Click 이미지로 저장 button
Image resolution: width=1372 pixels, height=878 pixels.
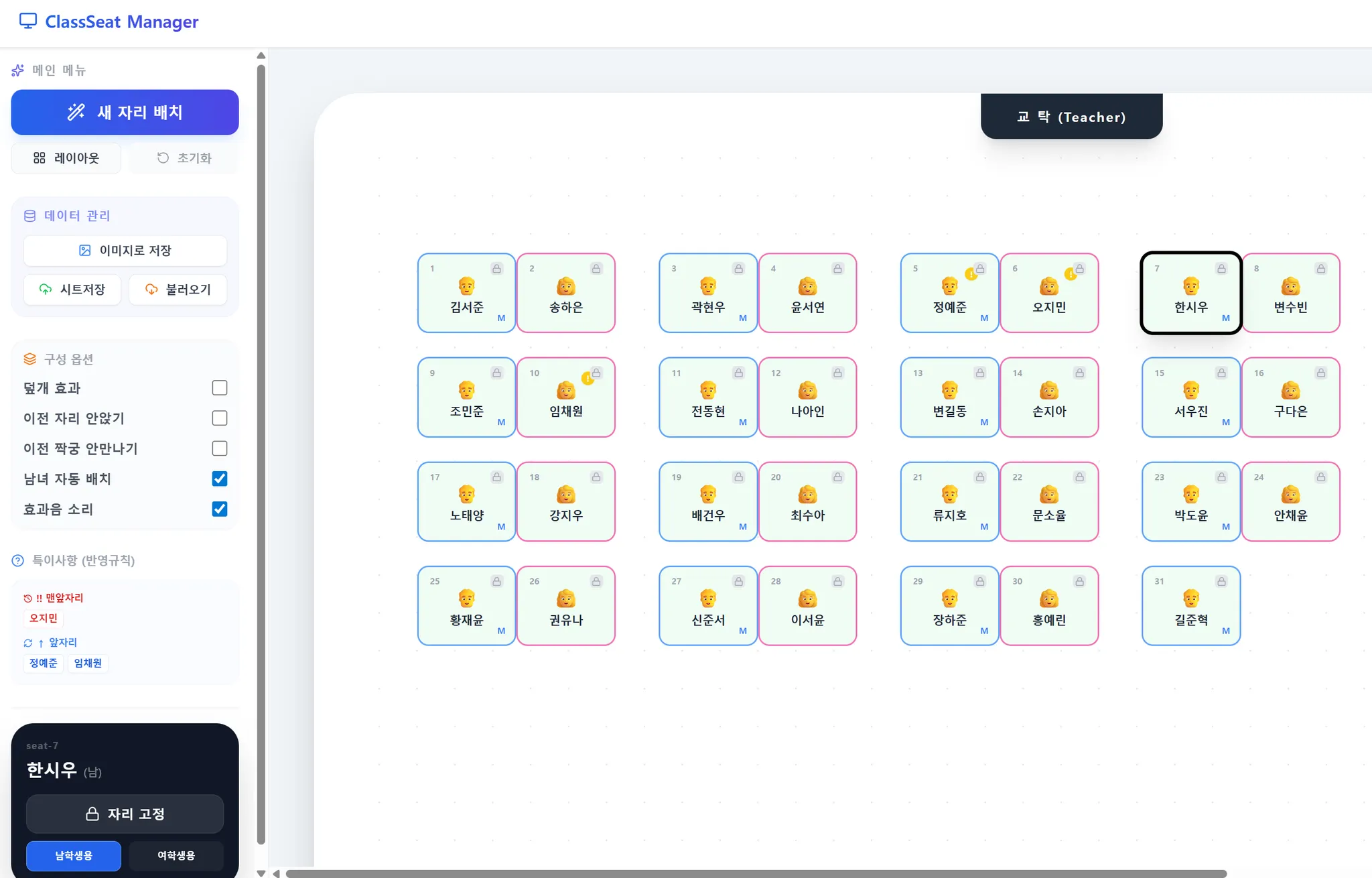125,251
